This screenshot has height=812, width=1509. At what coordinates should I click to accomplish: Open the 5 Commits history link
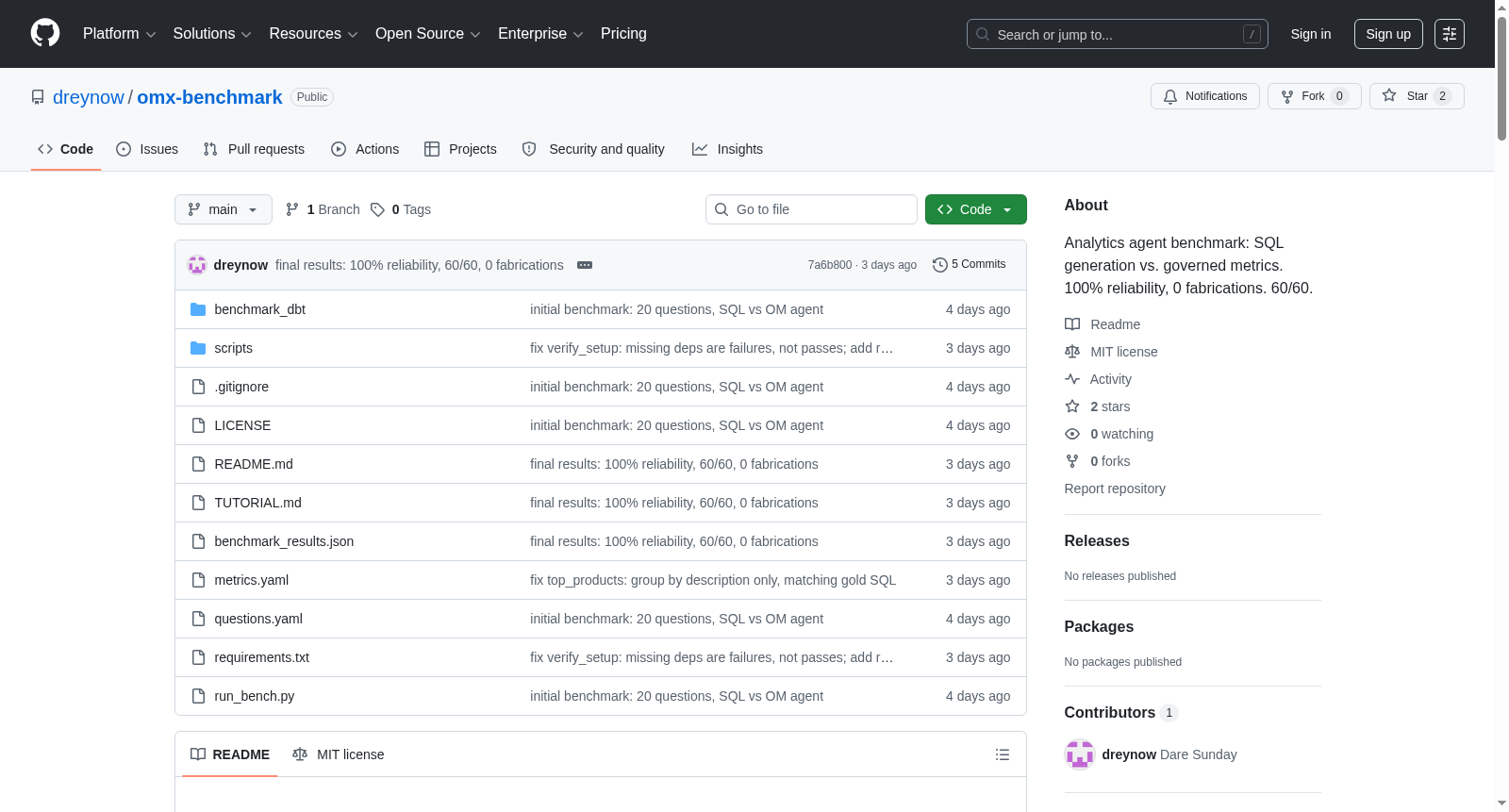click(970, 264)
